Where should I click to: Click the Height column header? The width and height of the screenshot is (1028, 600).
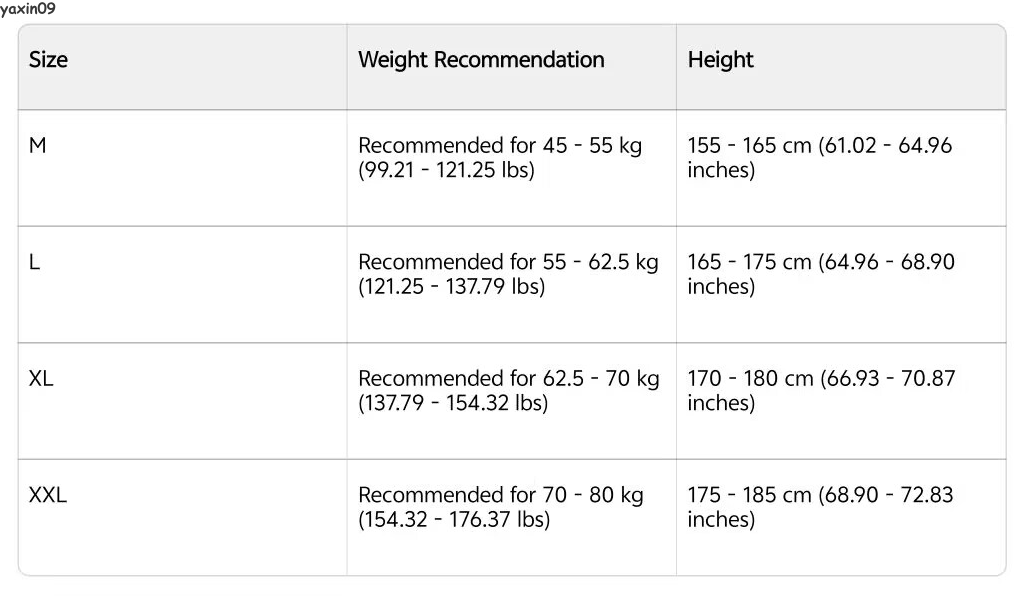(x=720, y=60)
